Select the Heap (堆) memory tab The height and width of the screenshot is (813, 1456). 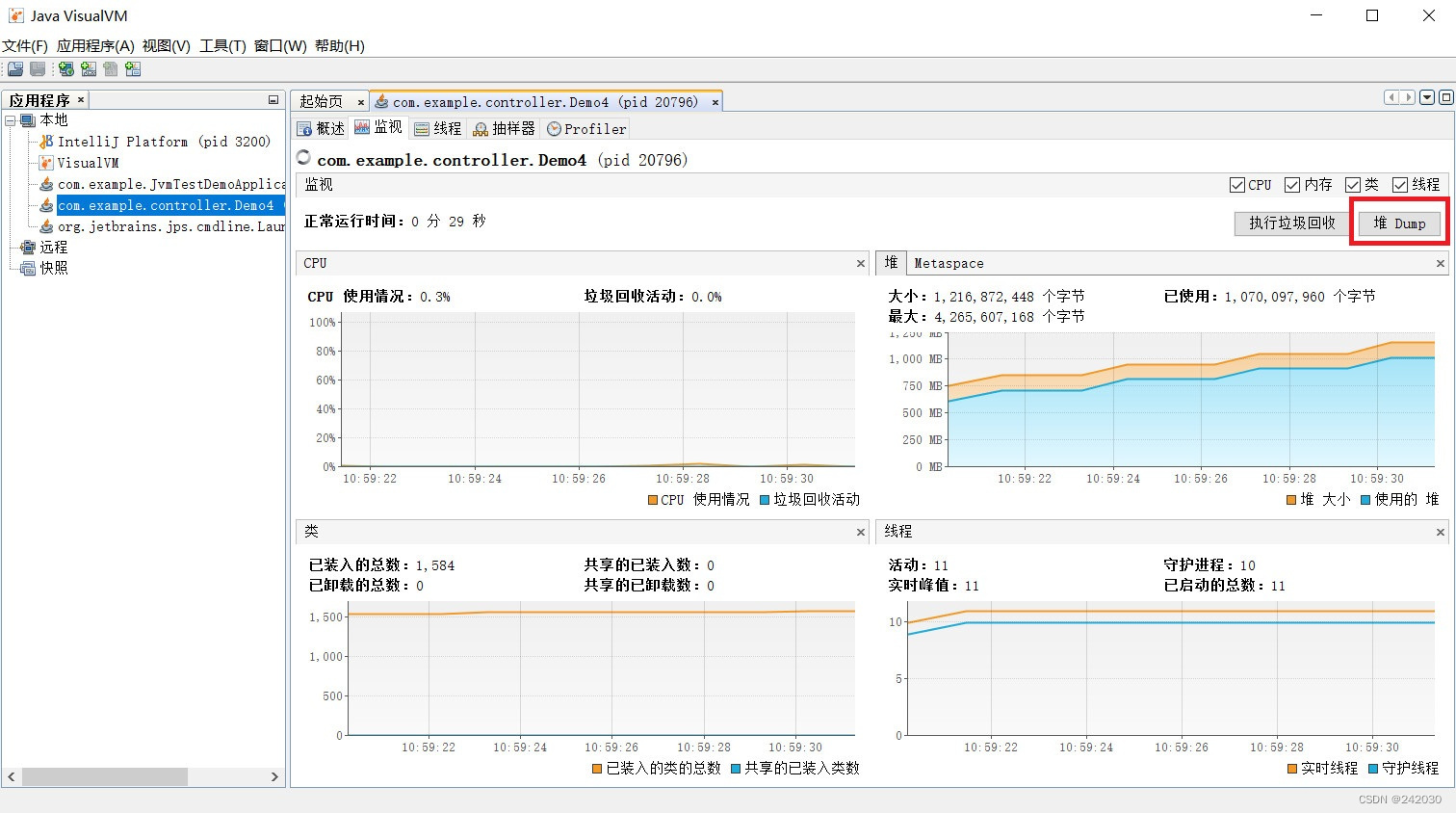[891, 263]
